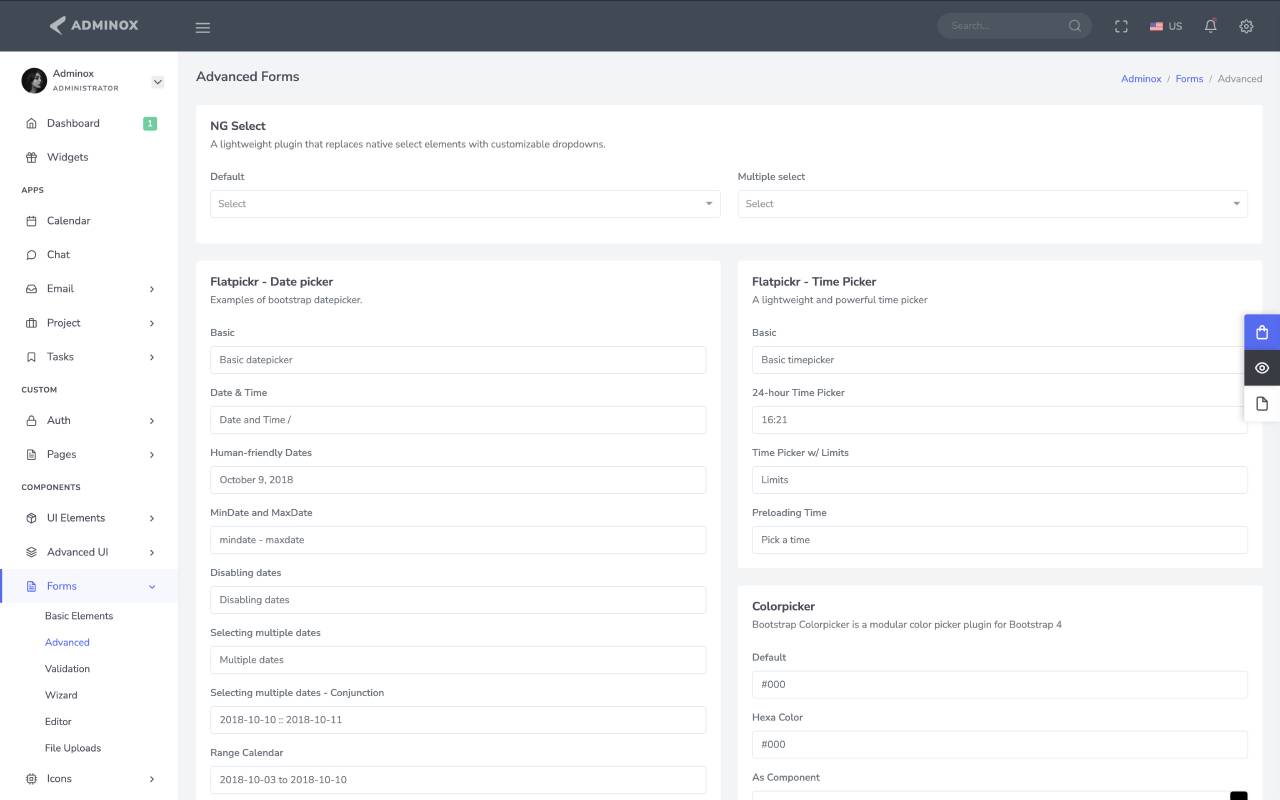Click the Email inbox icon

31,289
